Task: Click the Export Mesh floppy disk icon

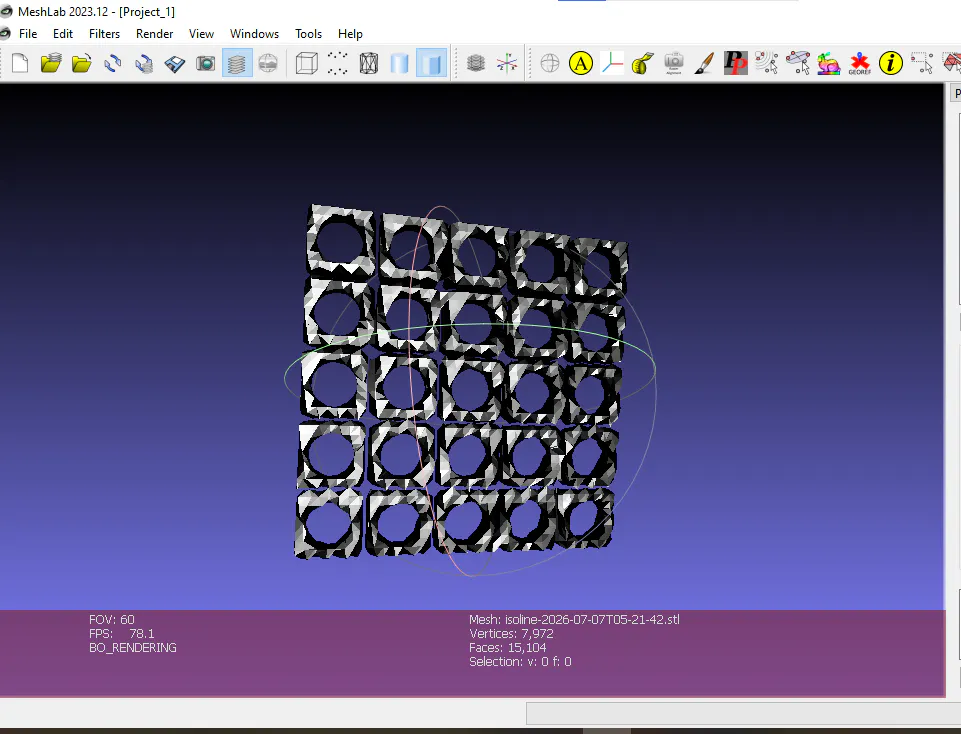Action: point(175,63)
